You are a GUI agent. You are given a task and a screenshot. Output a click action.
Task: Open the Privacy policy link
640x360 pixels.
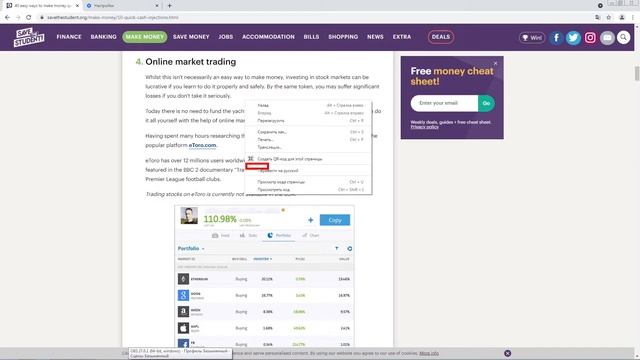coord(424,127)
